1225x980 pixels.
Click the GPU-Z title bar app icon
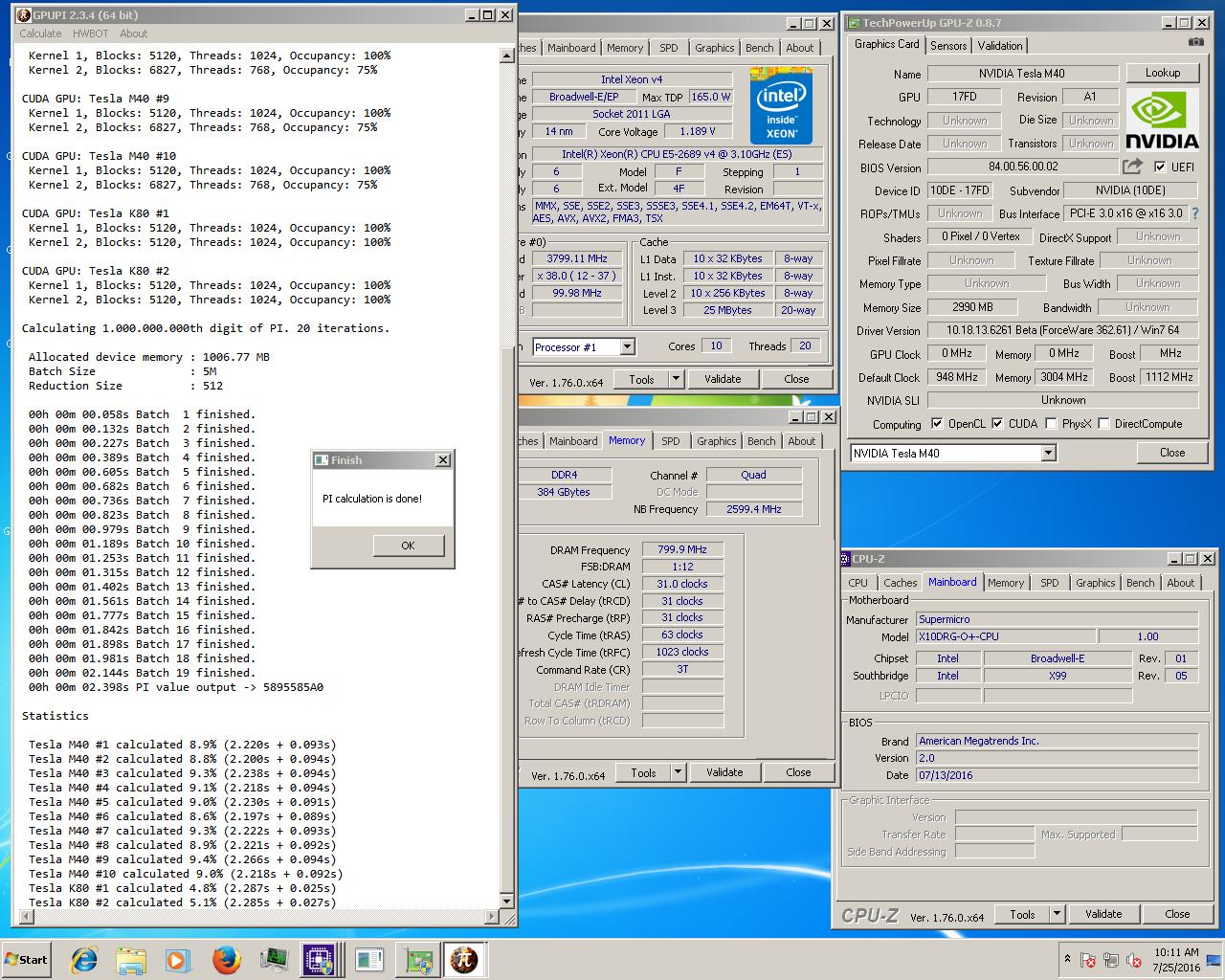coord(852,23)
